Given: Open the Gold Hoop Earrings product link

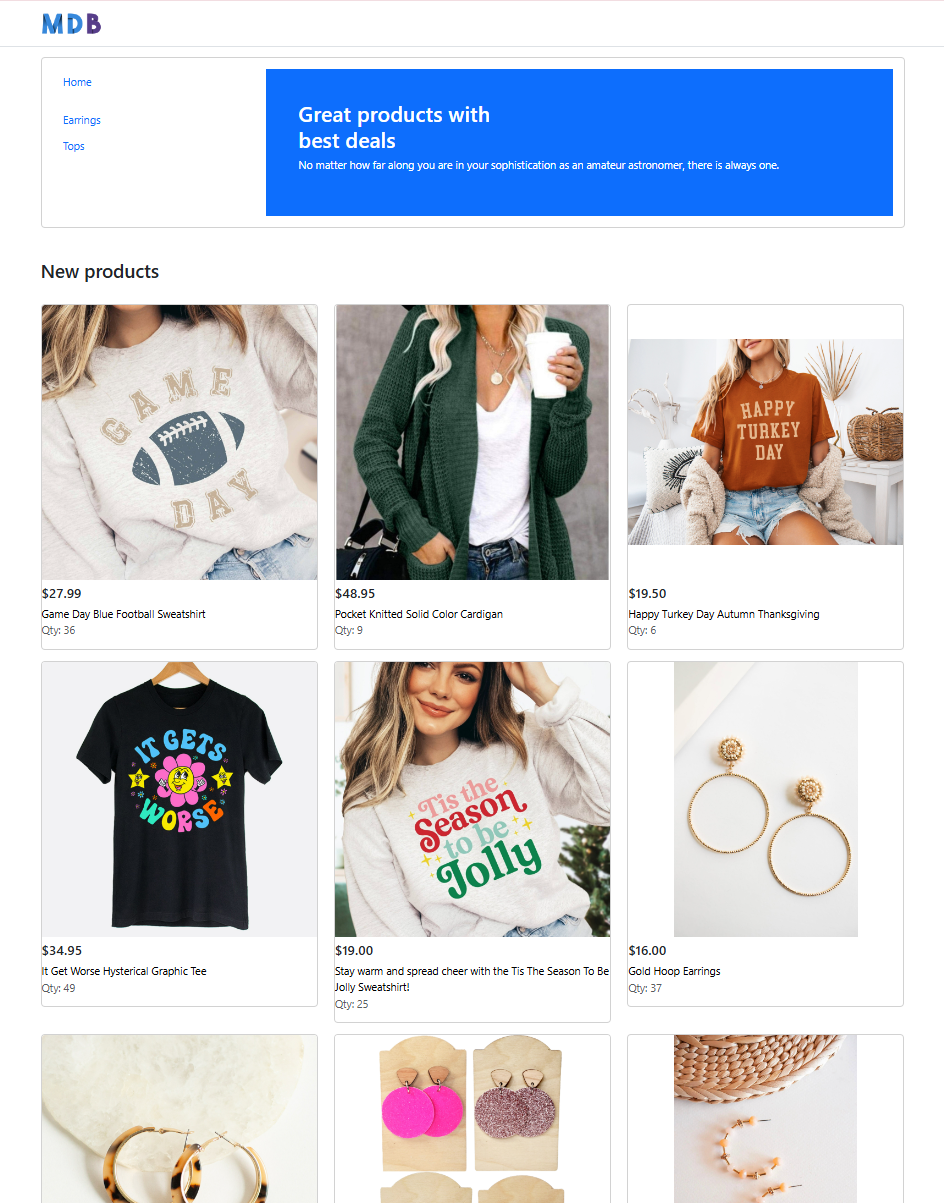Looking at the screenshot, I should (x=674, y=971).
